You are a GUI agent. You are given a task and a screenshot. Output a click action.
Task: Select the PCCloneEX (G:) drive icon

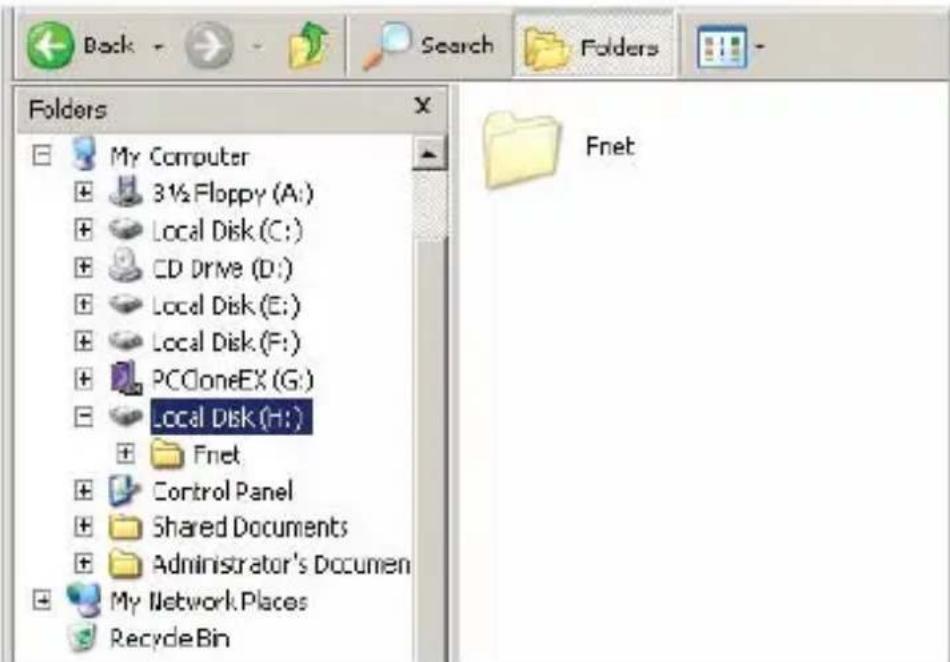point(125,379)
